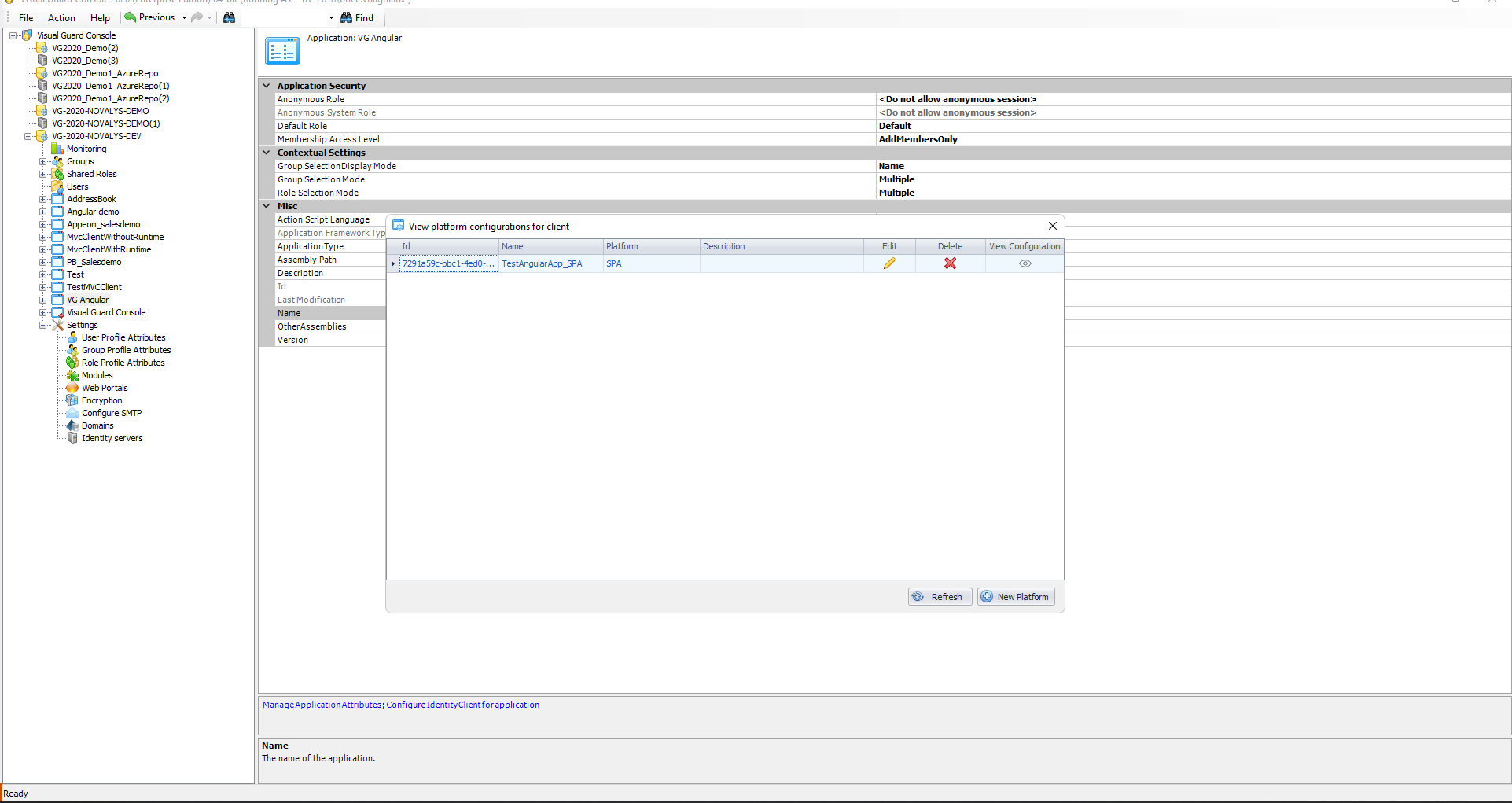Edit the TestAngularApp_SPA platform with pencil icon
1512x803 pixels.
[x=888, y=263]
